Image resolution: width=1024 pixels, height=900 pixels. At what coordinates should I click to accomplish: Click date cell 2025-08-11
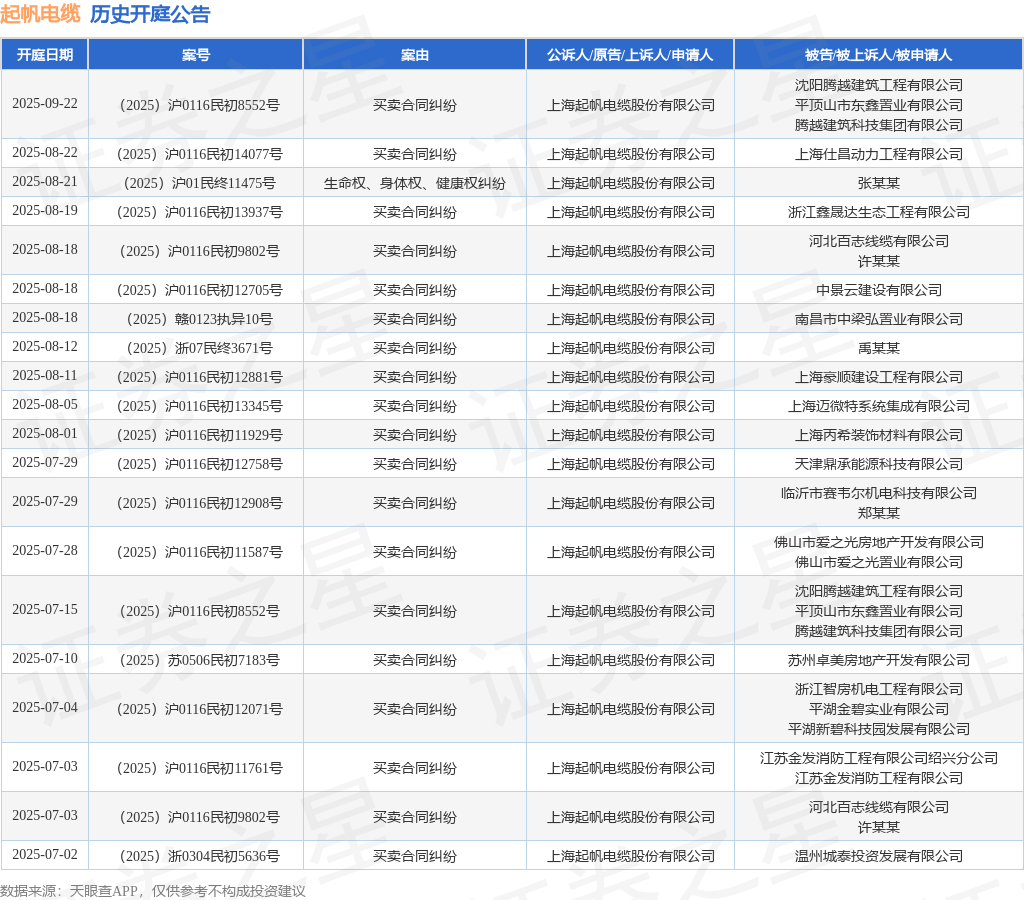tap(44, 376)
